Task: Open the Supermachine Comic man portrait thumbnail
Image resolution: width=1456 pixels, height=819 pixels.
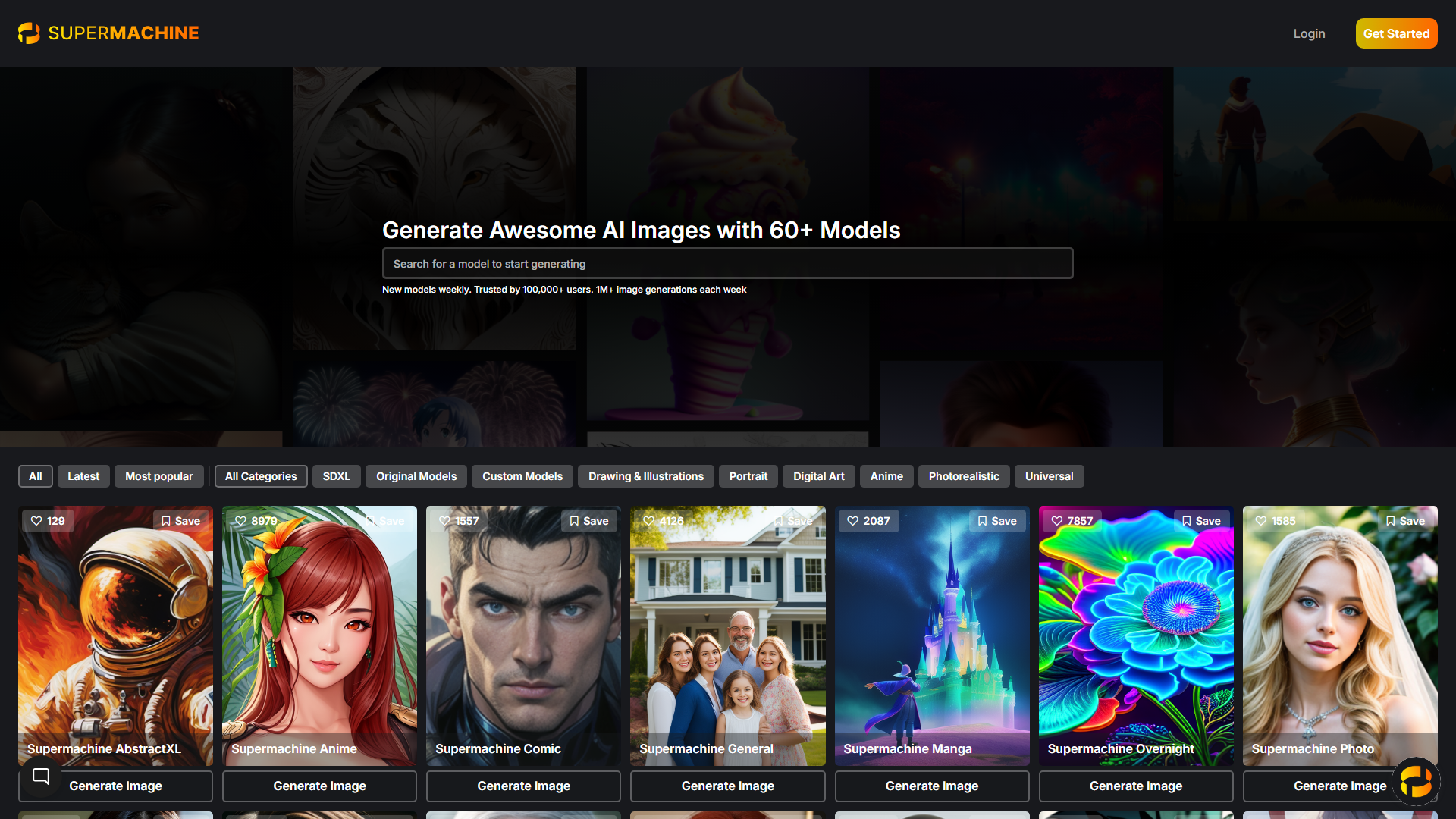Action: [523, 635]
